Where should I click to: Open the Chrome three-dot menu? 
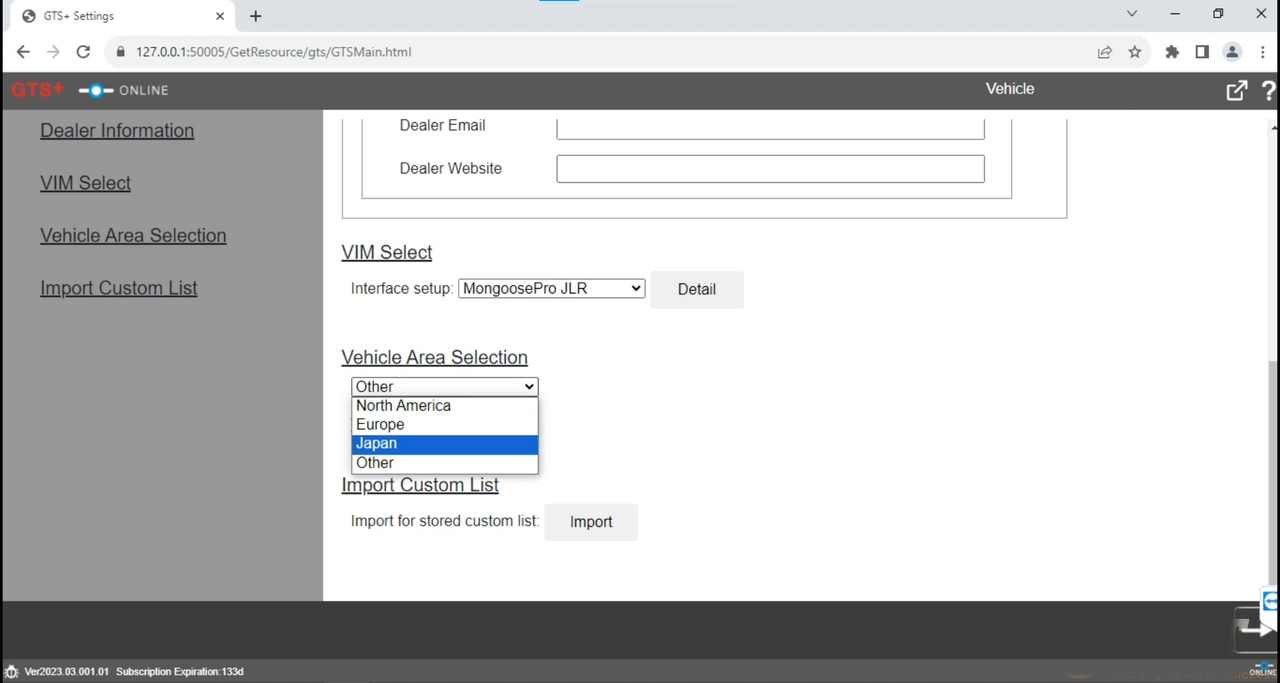click(x=1264, y=52)
